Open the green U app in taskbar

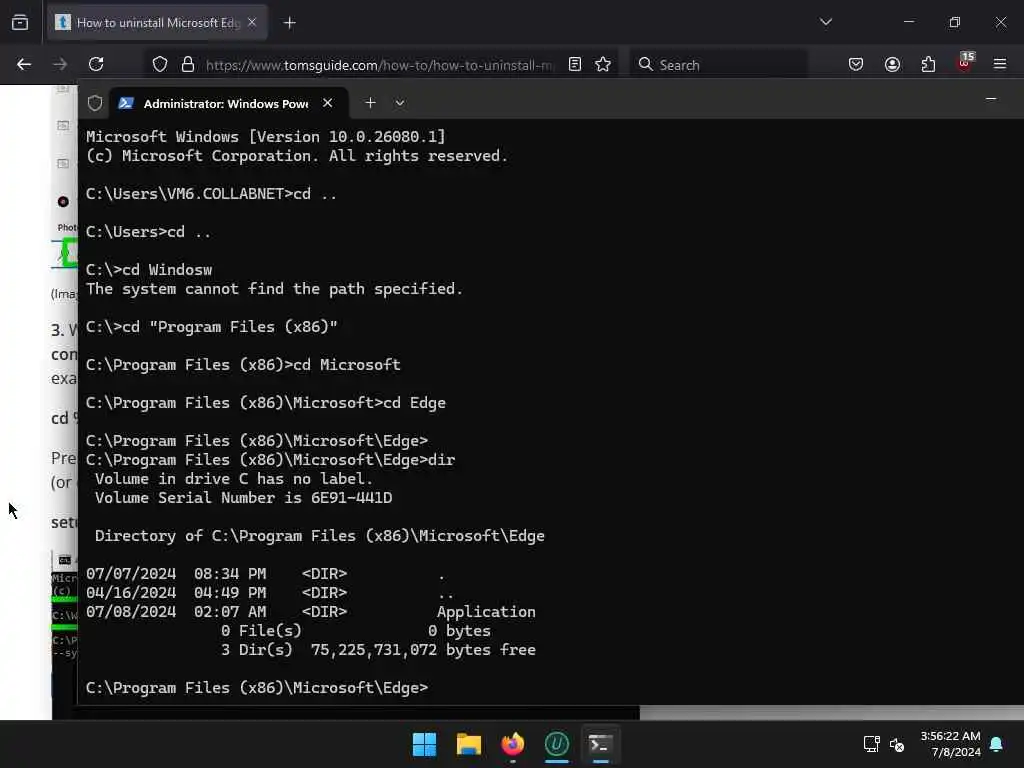pos(556,744)
